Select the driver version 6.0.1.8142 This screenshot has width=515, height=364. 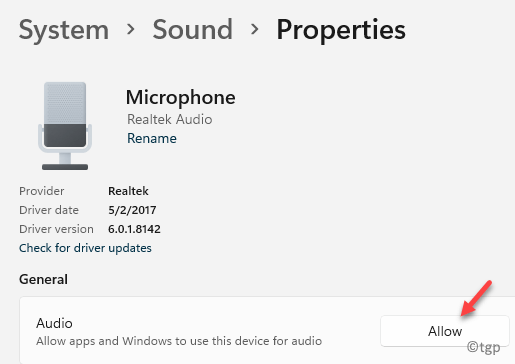pos(134,229)
